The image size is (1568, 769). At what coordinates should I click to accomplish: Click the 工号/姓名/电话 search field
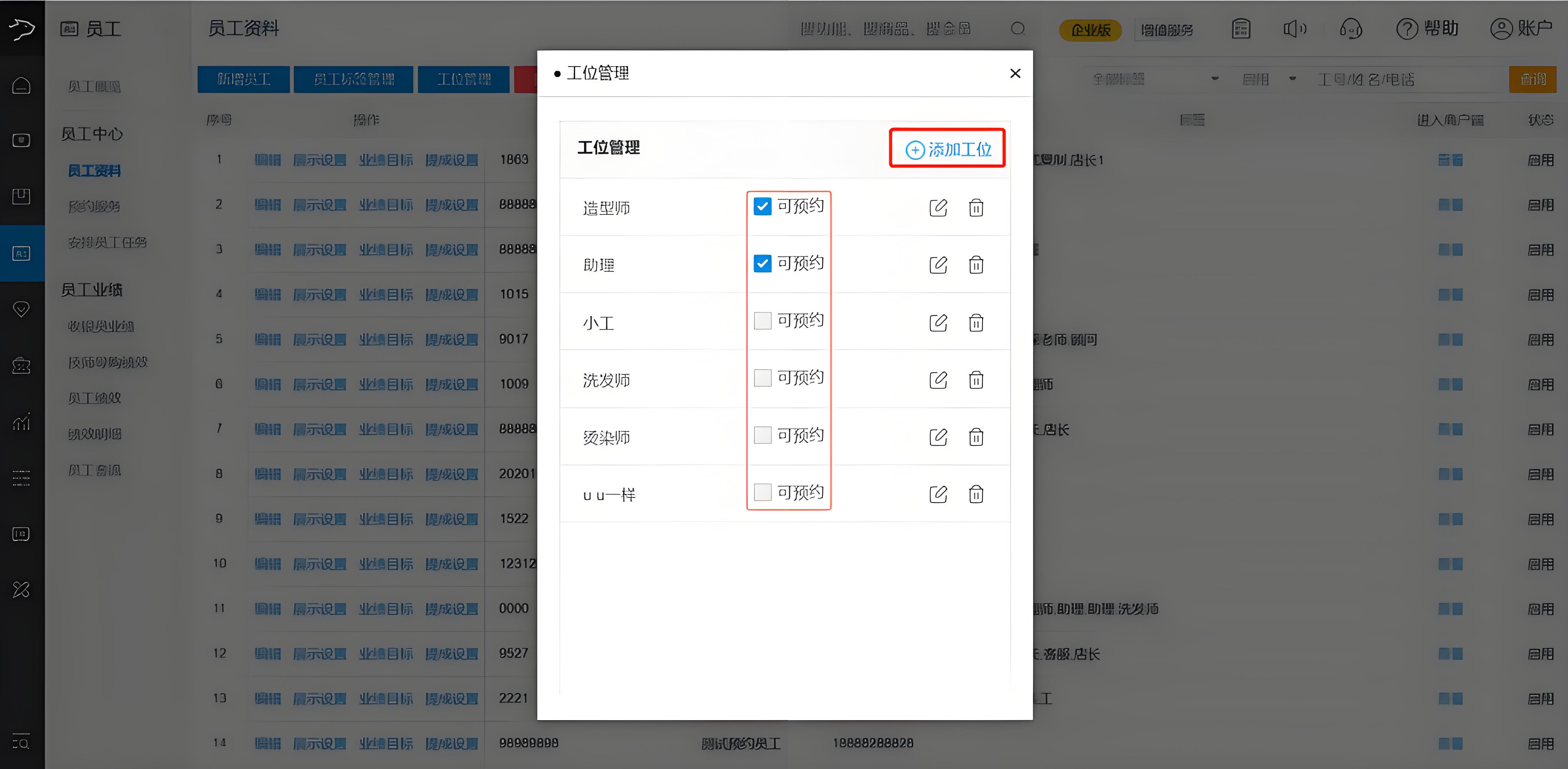point(1408,79)
